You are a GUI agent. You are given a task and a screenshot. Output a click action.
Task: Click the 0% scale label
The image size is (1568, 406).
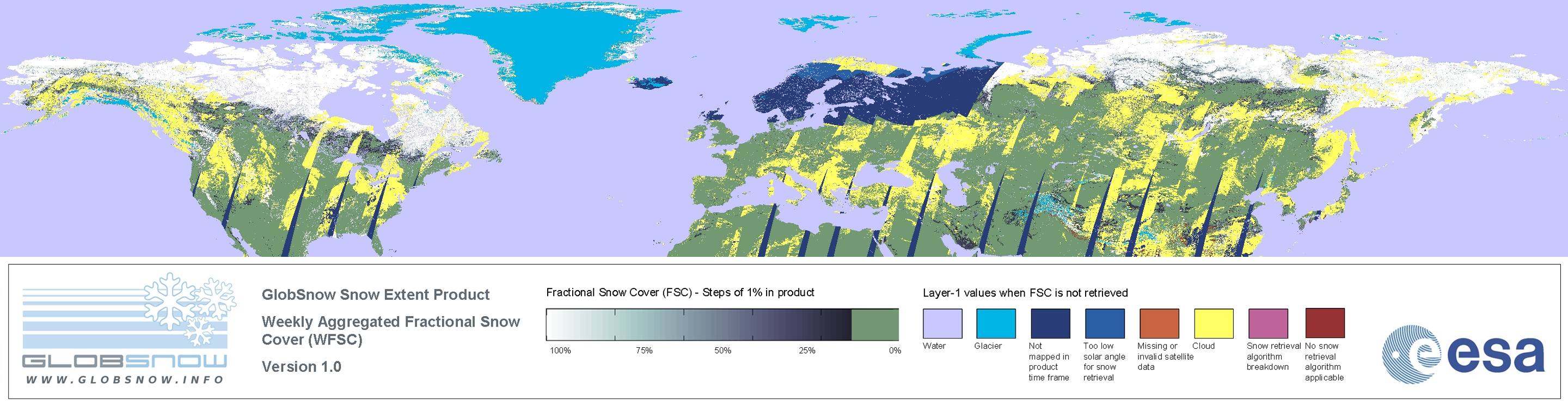coord(895,350)
